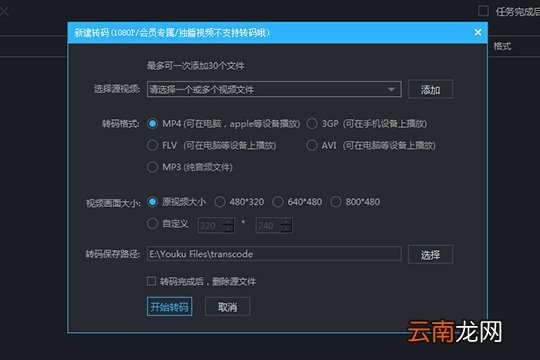
Task: Click the width stepper arrows
Action: pyautogui.click(x=228, y=226)
